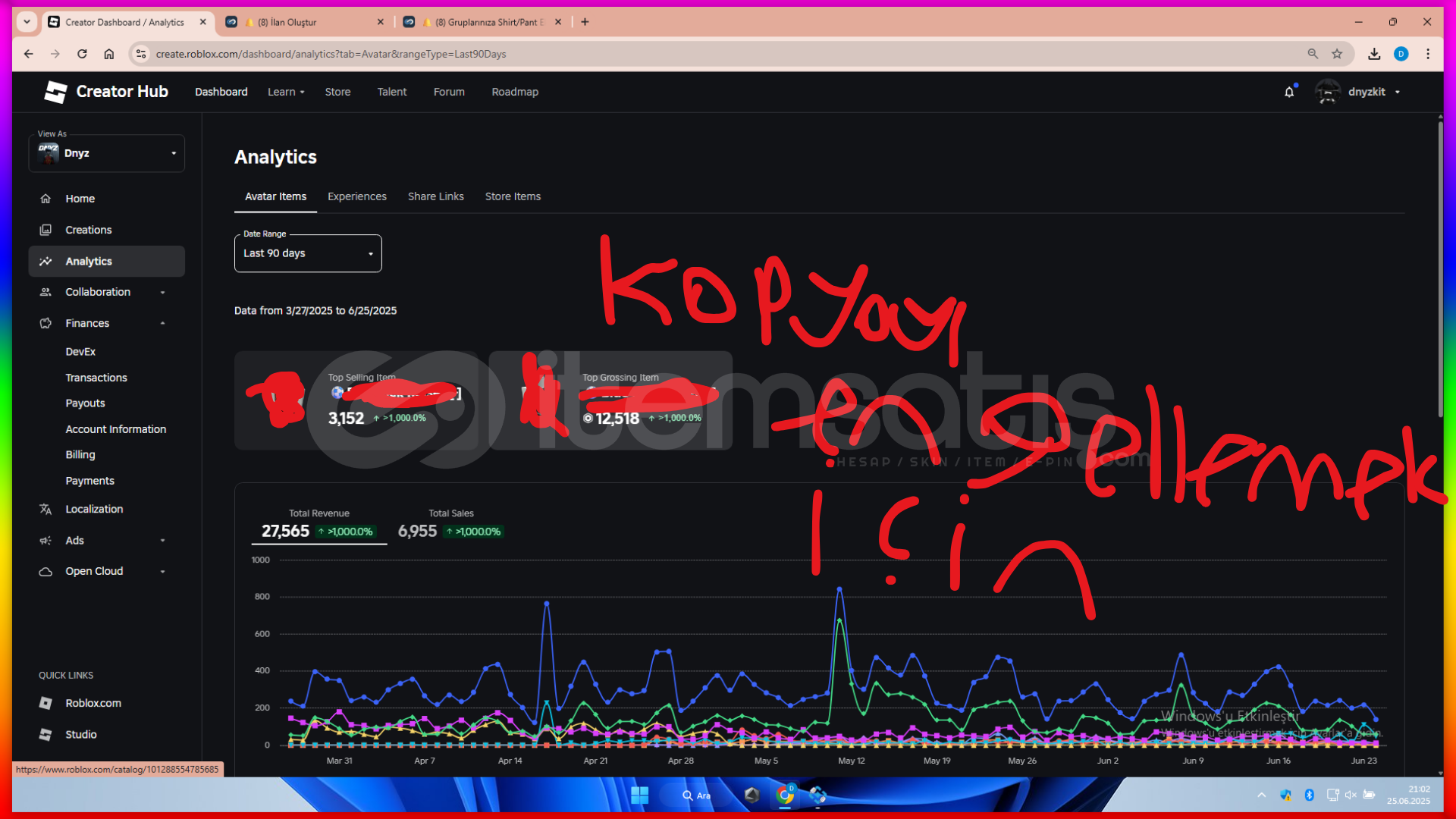Click the Localization translate icon
The width and height of the screenshot is (1456, 819).
click(x=45, y=509)
